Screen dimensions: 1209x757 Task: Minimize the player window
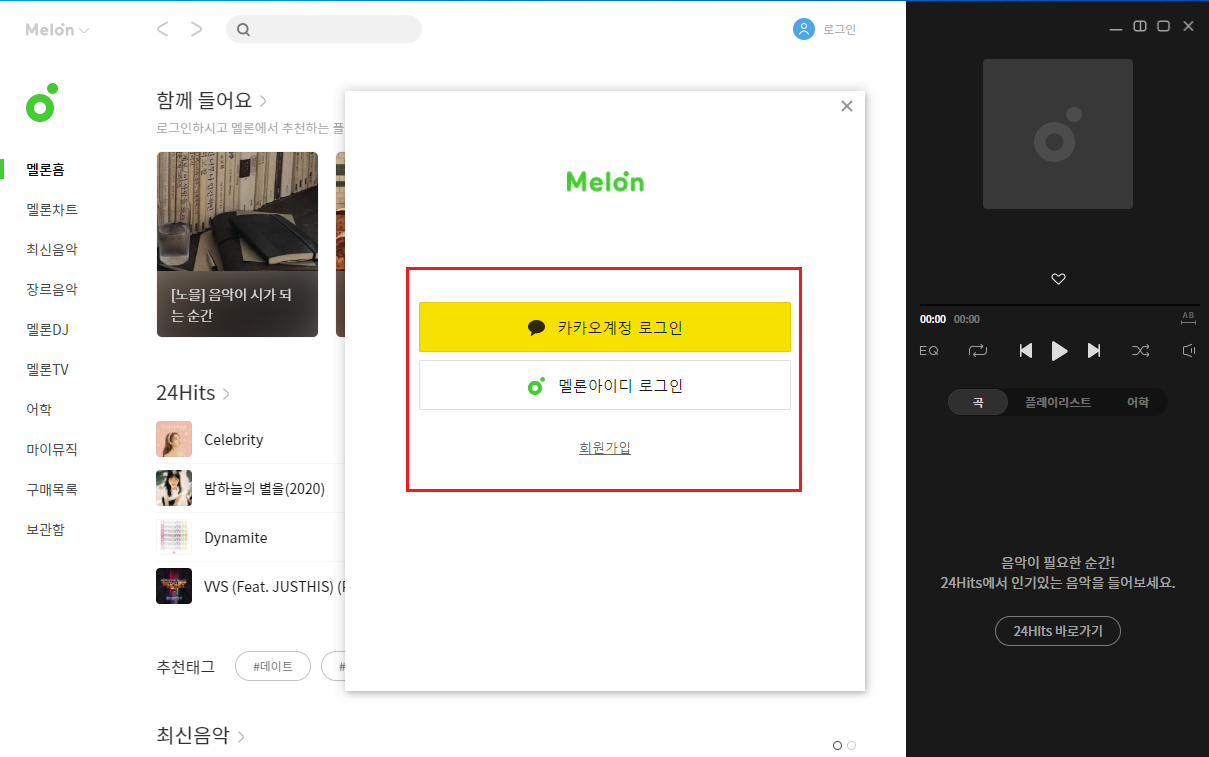(1116, 27)
